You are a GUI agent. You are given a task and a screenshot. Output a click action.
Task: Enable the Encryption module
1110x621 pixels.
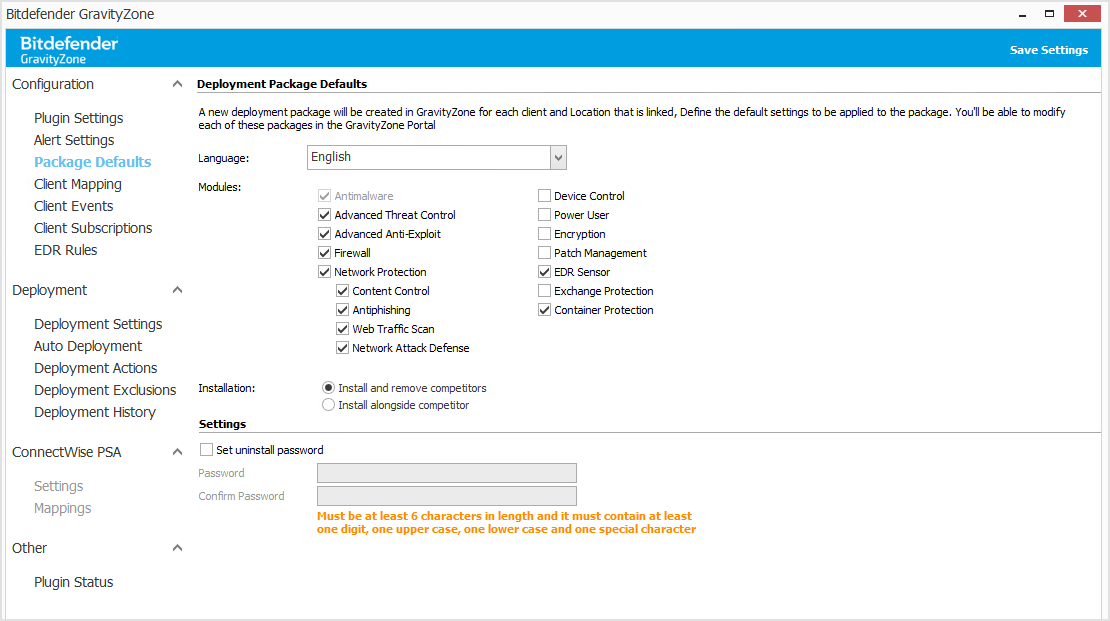(544, 233)
